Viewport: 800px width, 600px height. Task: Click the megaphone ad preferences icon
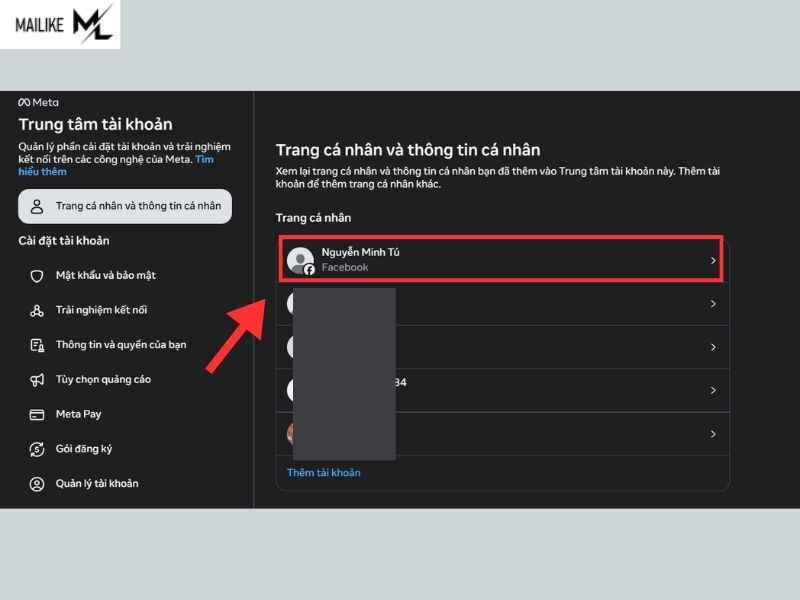tap(37, 380)
